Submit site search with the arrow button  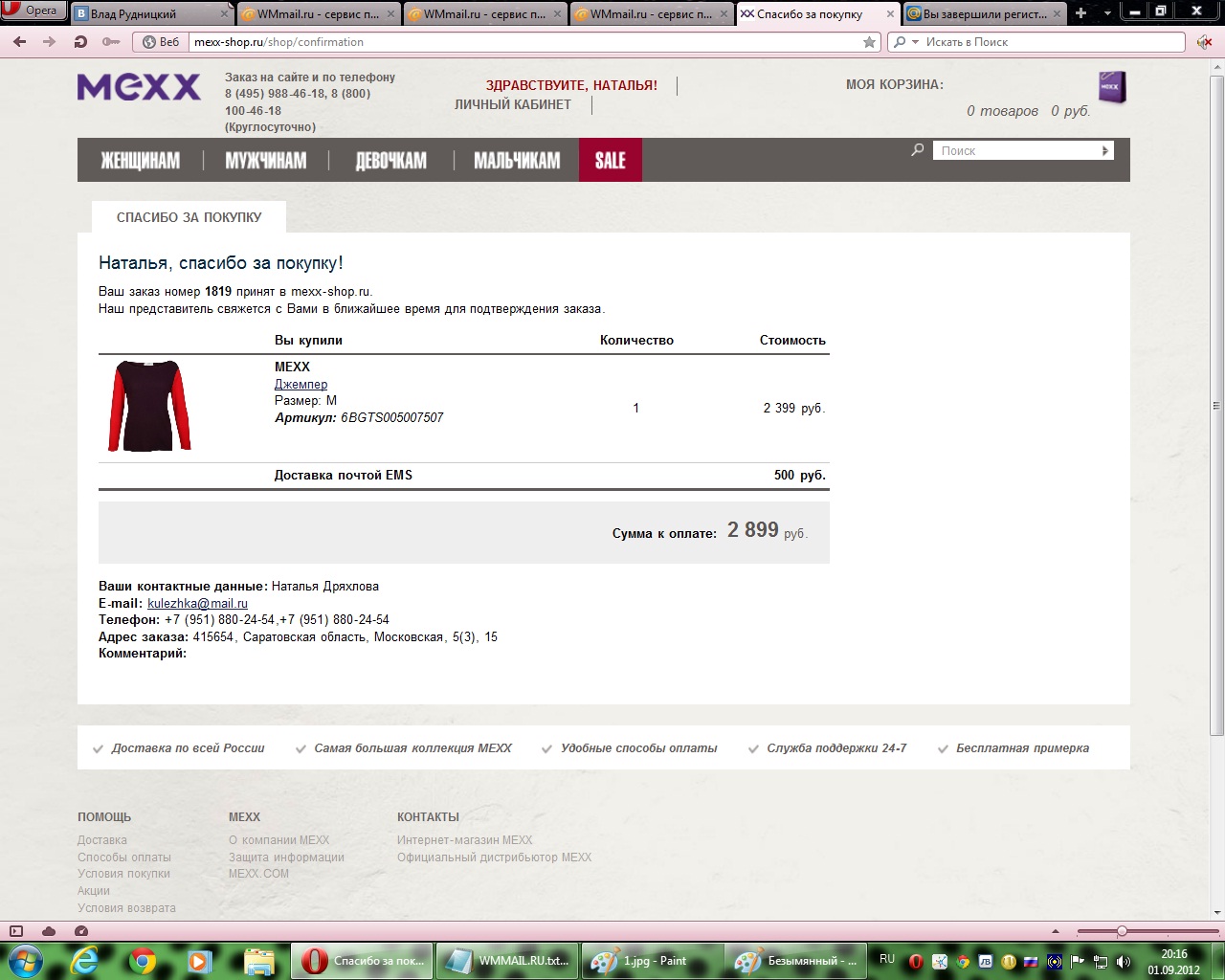coord(1105,150)
